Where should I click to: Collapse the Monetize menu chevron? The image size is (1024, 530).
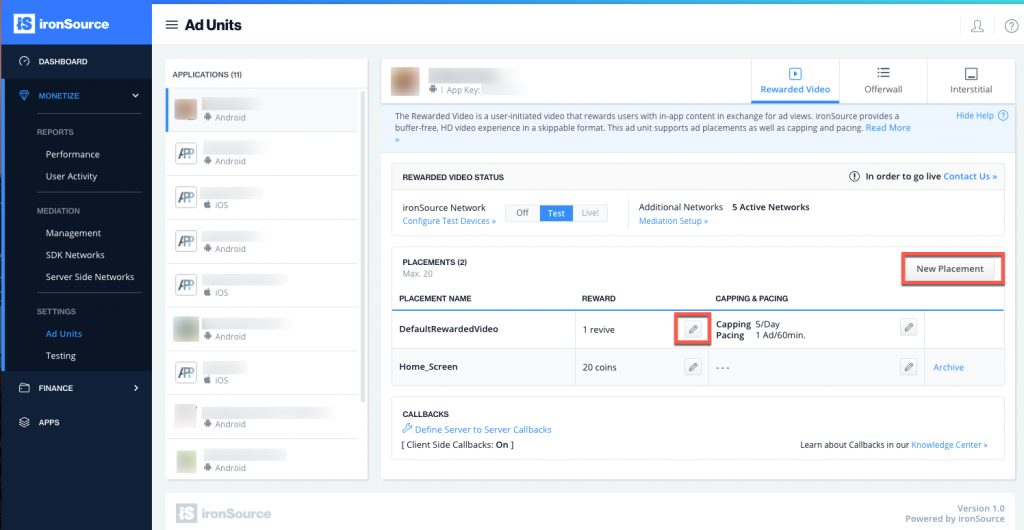(135, 95)
